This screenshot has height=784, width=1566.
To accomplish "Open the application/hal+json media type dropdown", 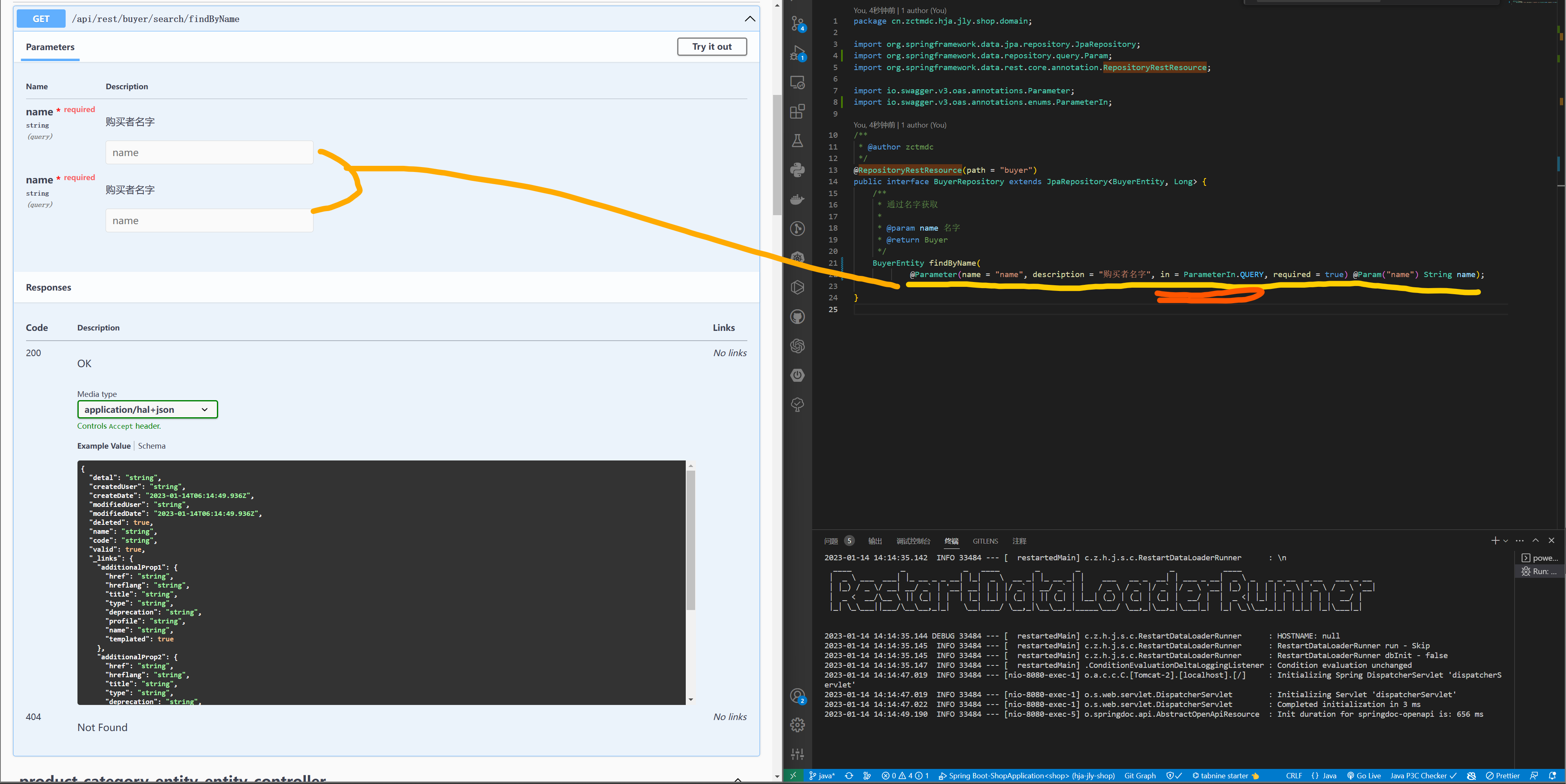I will 147,410.
